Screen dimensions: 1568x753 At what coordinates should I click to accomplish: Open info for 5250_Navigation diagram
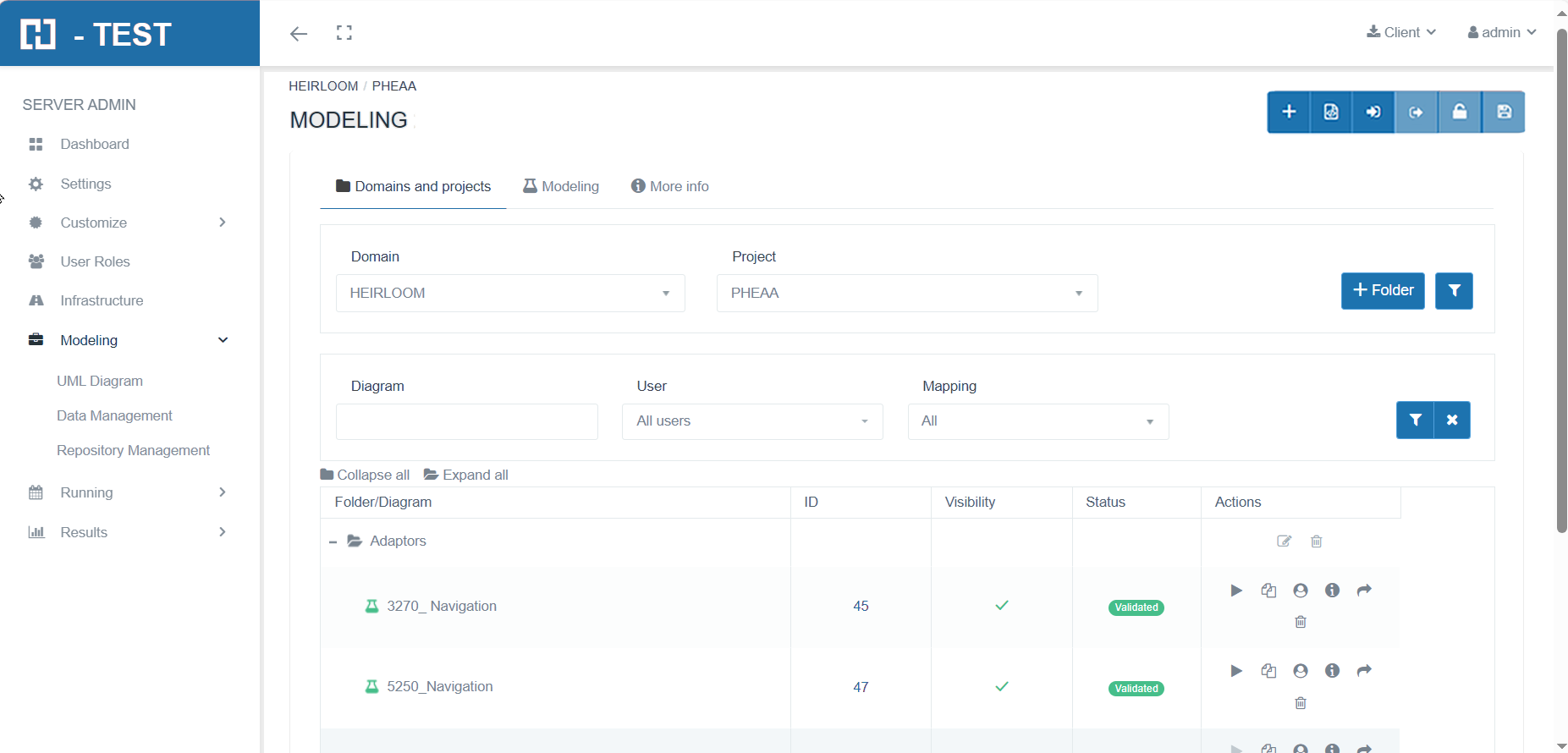(1332, 671)
